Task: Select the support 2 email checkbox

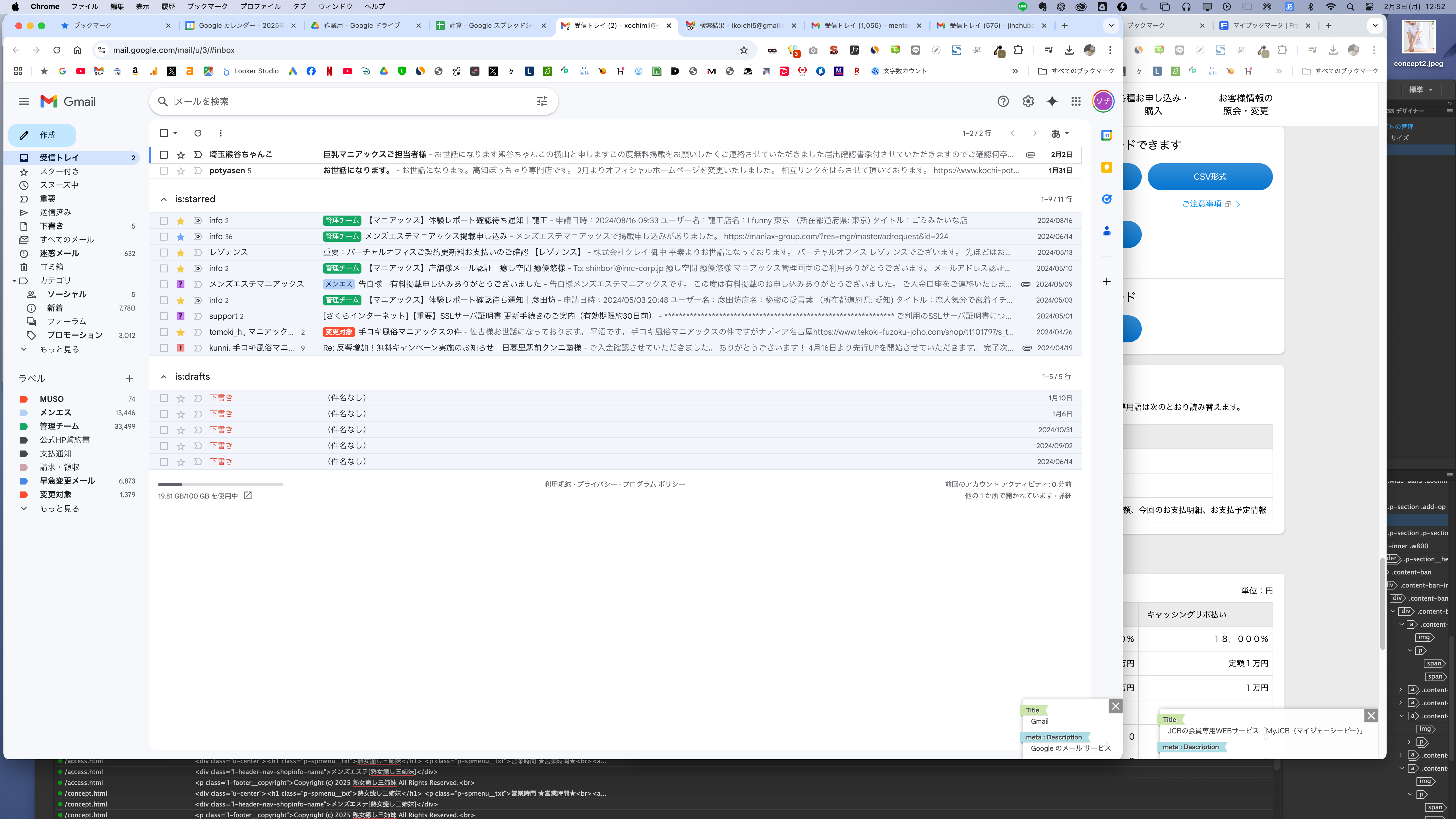Action: pos(164,316)
